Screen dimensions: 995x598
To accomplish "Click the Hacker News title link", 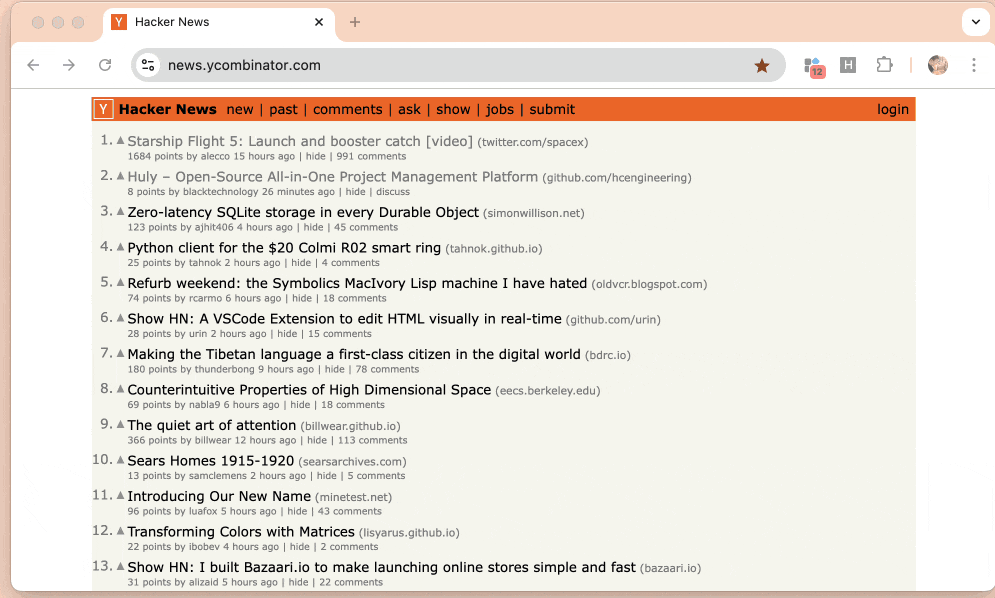I will pos(168,109).
